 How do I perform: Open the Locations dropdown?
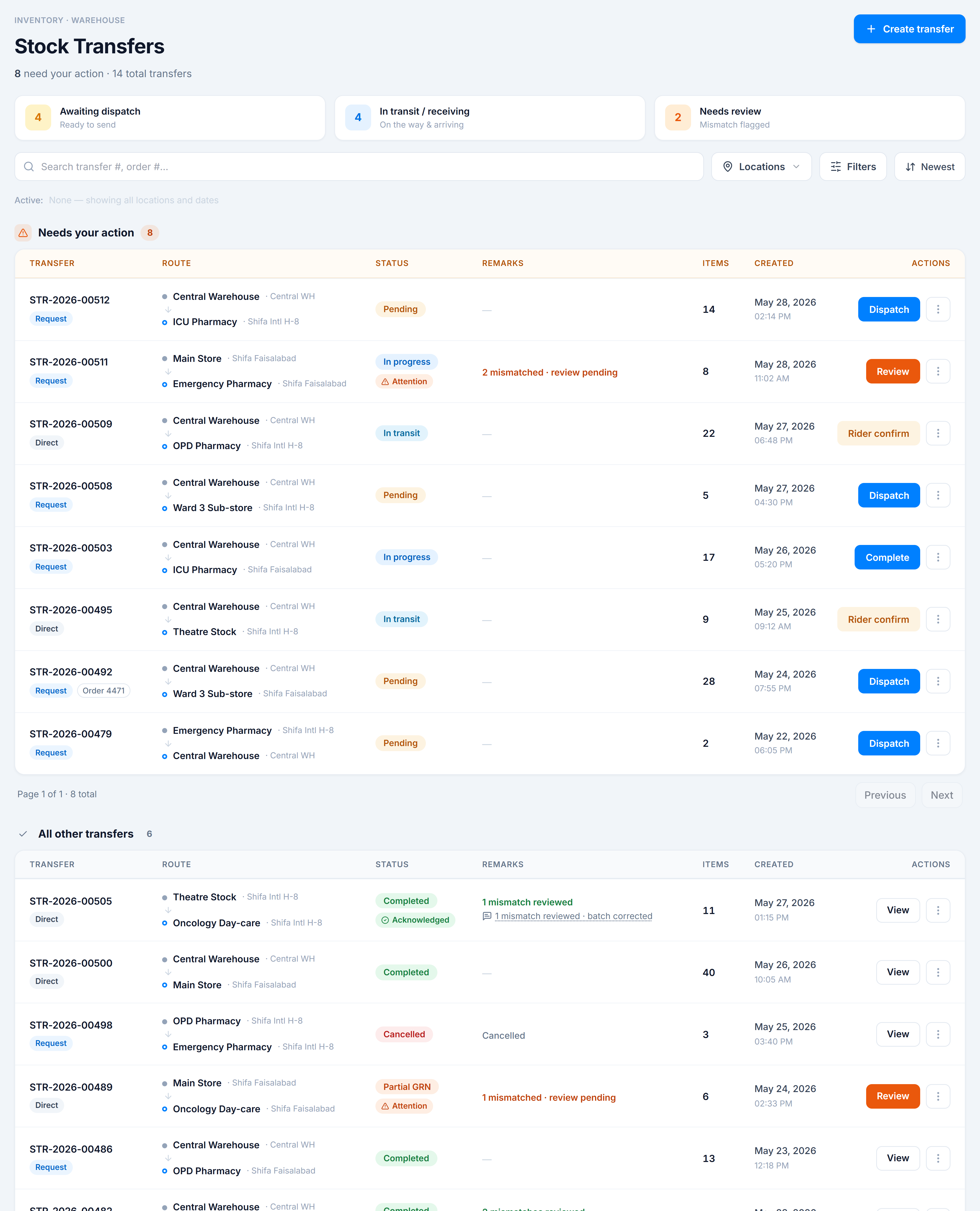[x=761, y=167]
